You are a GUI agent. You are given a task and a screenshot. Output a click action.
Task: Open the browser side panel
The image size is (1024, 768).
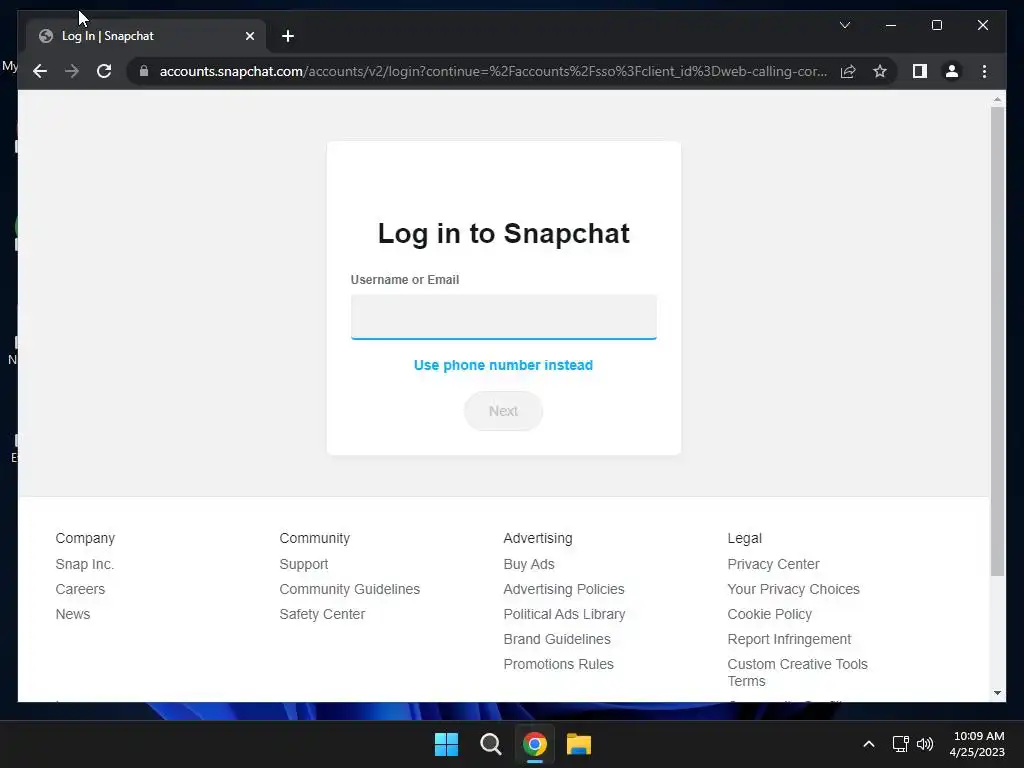pos(920,71)
